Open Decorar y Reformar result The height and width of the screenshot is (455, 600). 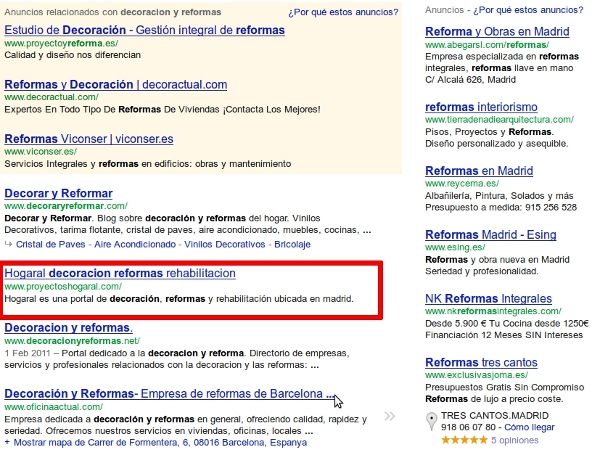58,193
